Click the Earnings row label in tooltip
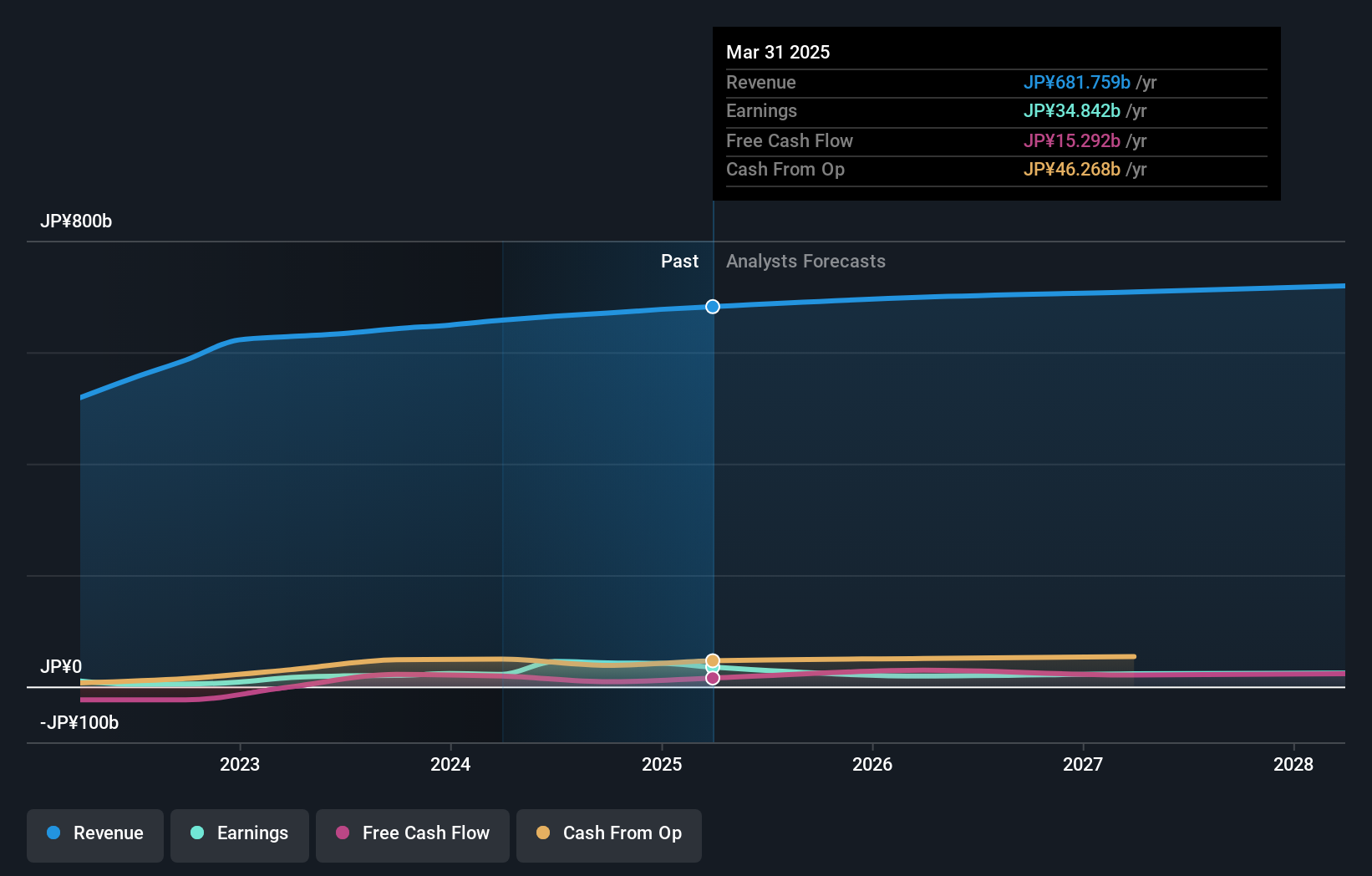 point(761,111)
